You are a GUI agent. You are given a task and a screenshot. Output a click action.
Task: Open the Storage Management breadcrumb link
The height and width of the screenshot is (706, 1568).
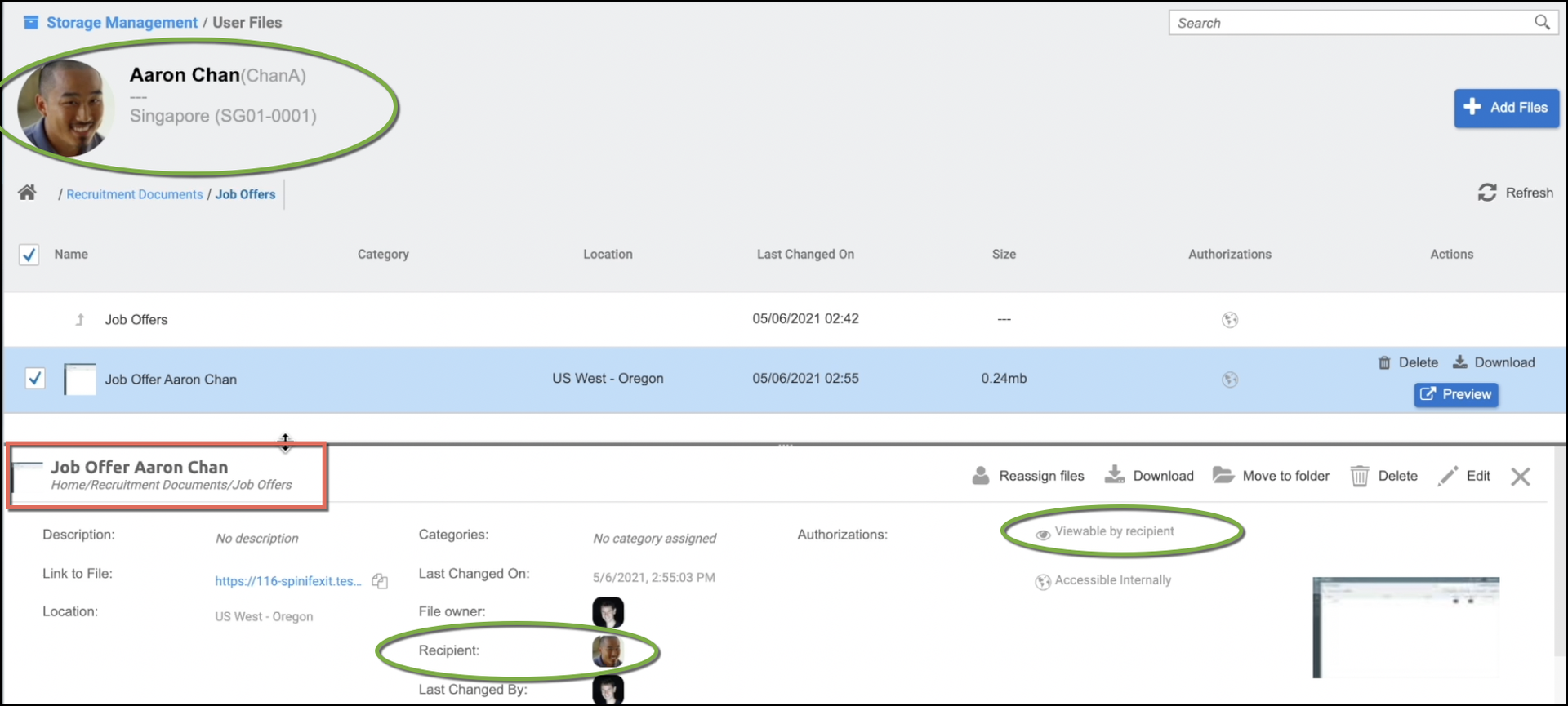[122, 23]
